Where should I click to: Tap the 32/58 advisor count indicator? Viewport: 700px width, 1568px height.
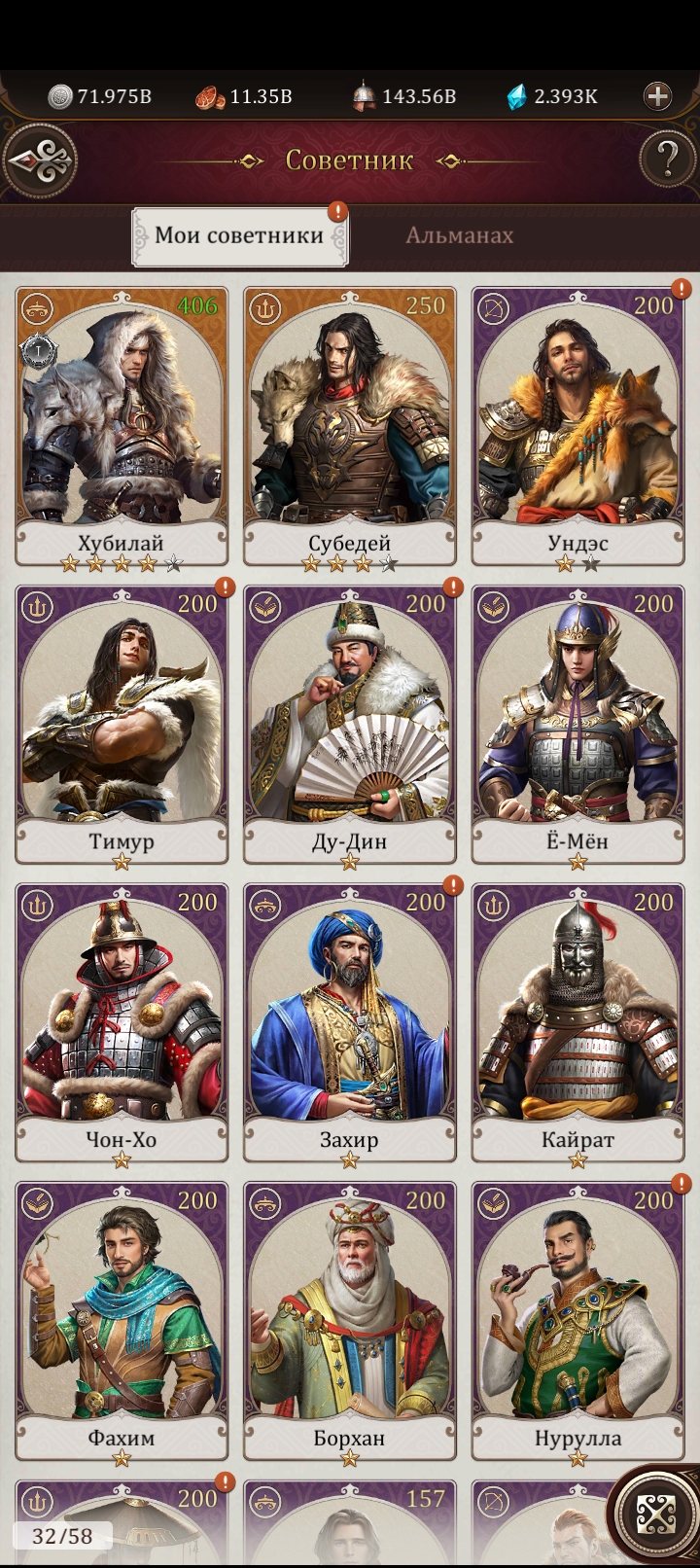point(62,1536)
